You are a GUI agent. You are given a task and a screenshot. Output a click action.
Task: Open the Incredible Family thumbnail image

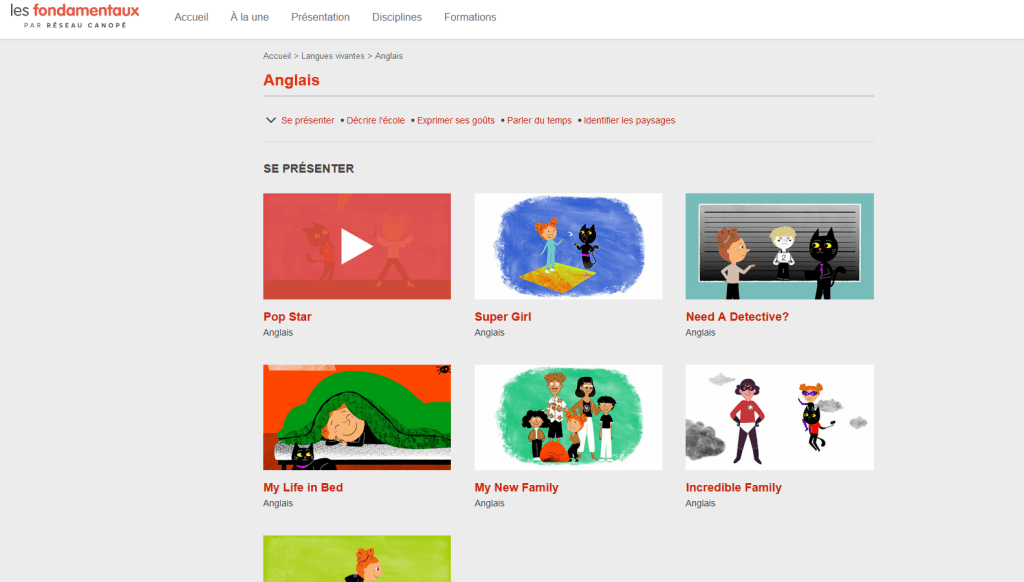[779, 417]
